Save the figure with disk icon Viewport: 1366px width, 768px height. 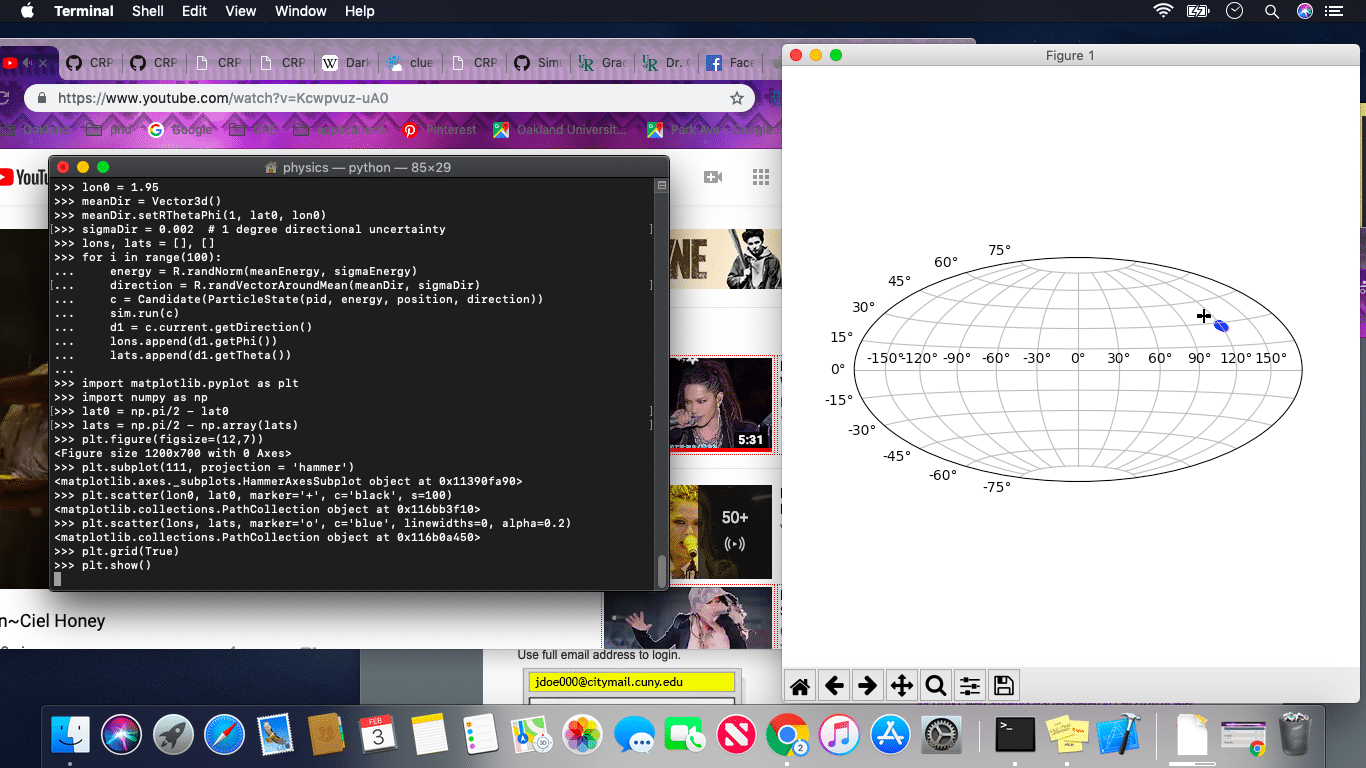[1004, 685]
